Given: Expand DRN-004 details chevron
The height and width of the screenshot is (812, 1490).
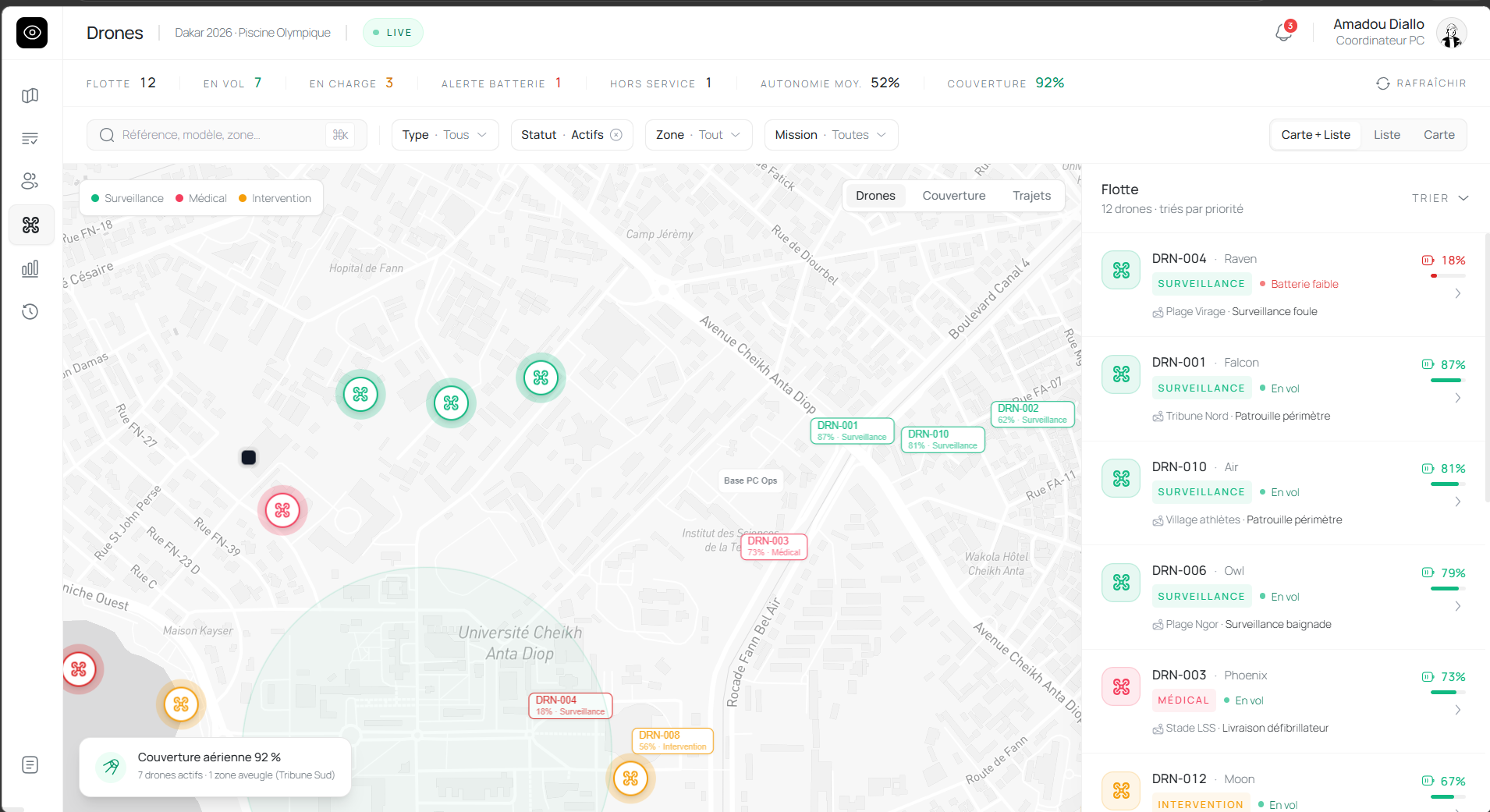Looking at the screenshot, I should click(1457, 294).
